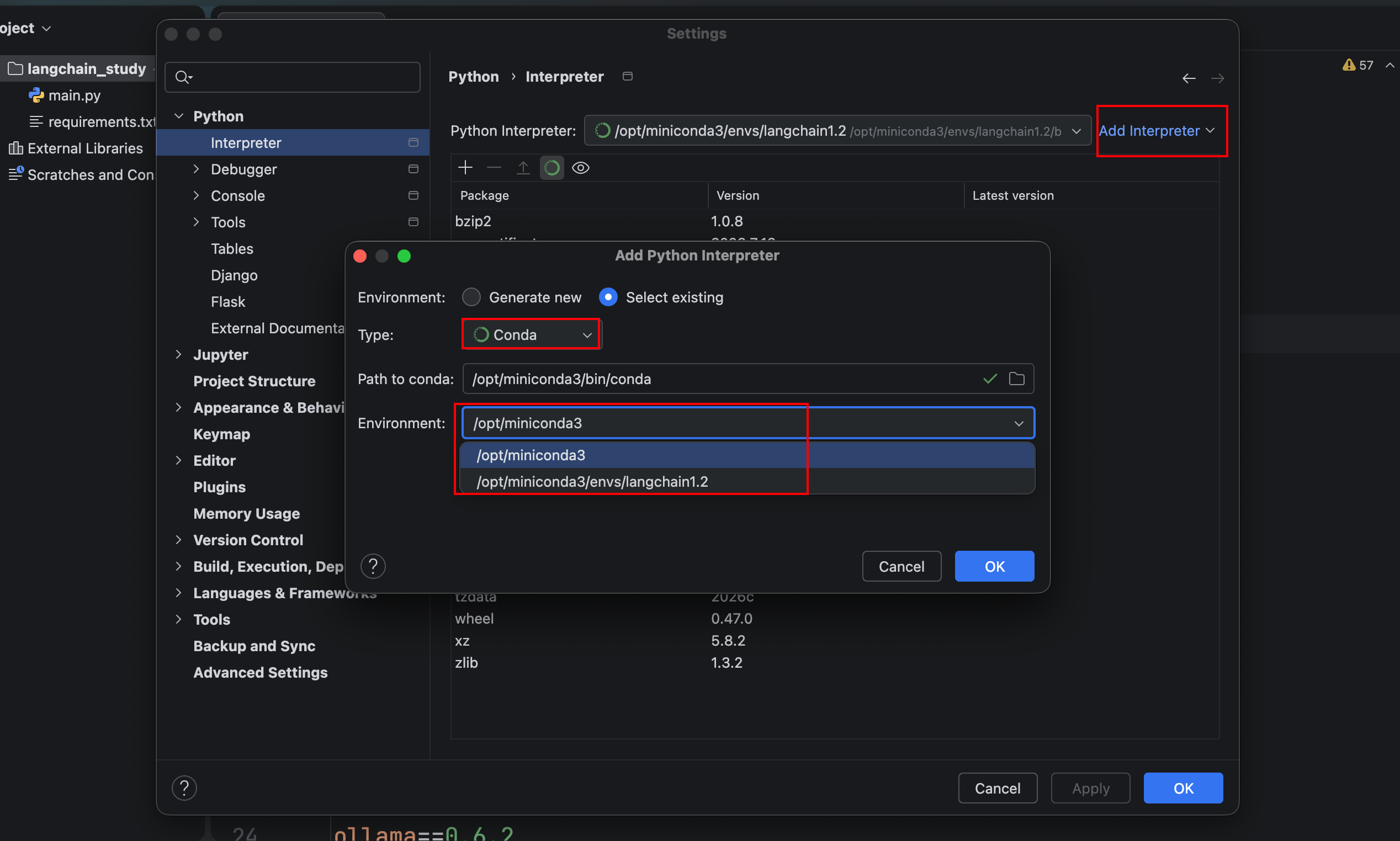Open requirements.txt in project tree
Image resolution: width=1400 pixels, height=841 pixels.
[x=102, y=122]
